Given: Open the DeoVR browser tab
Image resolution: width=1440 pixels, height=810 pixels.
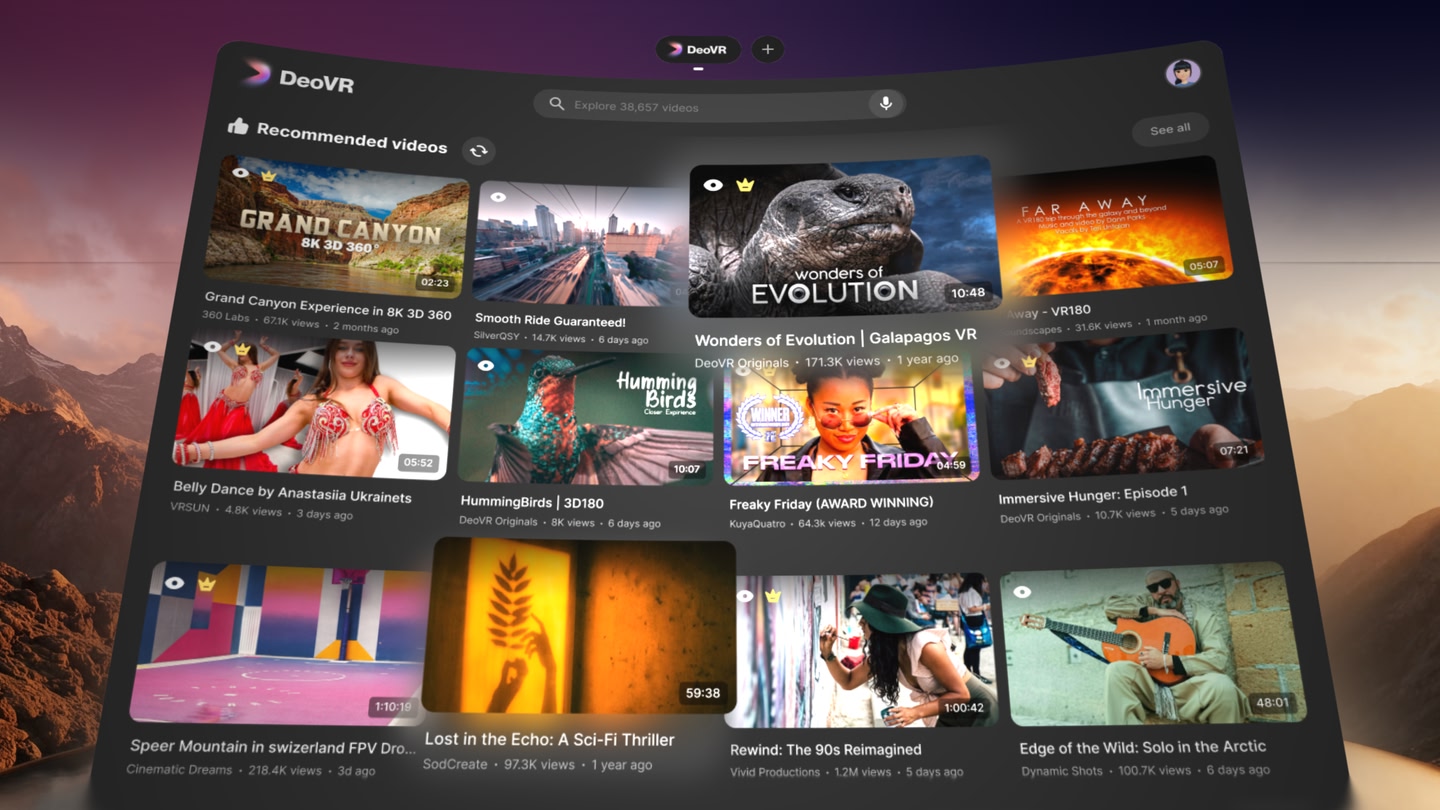Looking at the screenshot, I should (x=698, y=49).
